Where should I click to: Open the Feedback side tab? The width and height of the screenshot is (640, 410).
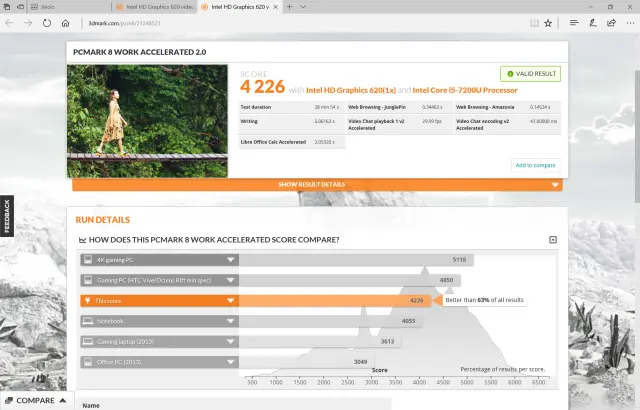[x=6, y=216]
